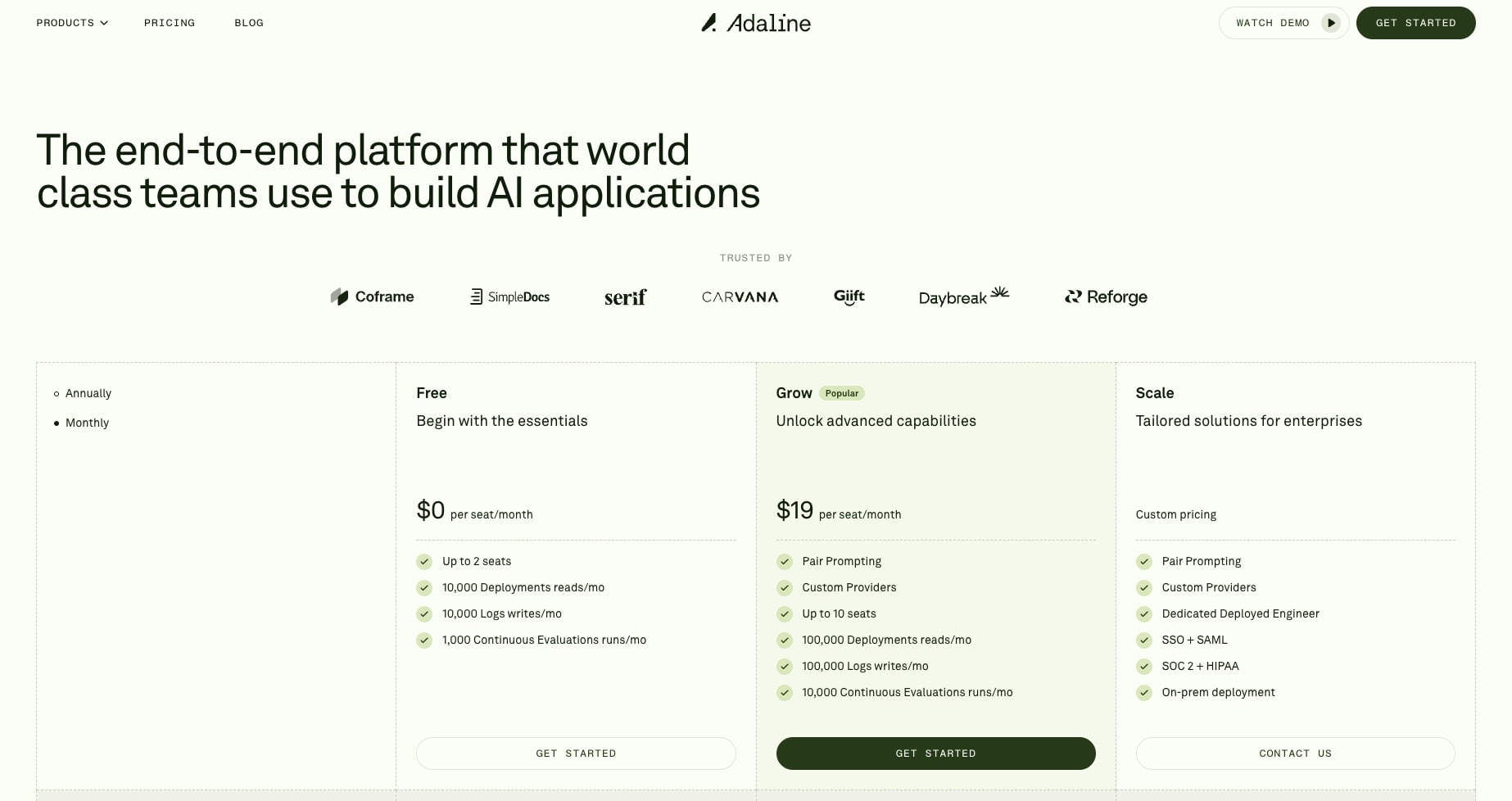1512x801 pixels.
Task: Click Contact Us under Scale plan
Action: tap(1295, 753)
